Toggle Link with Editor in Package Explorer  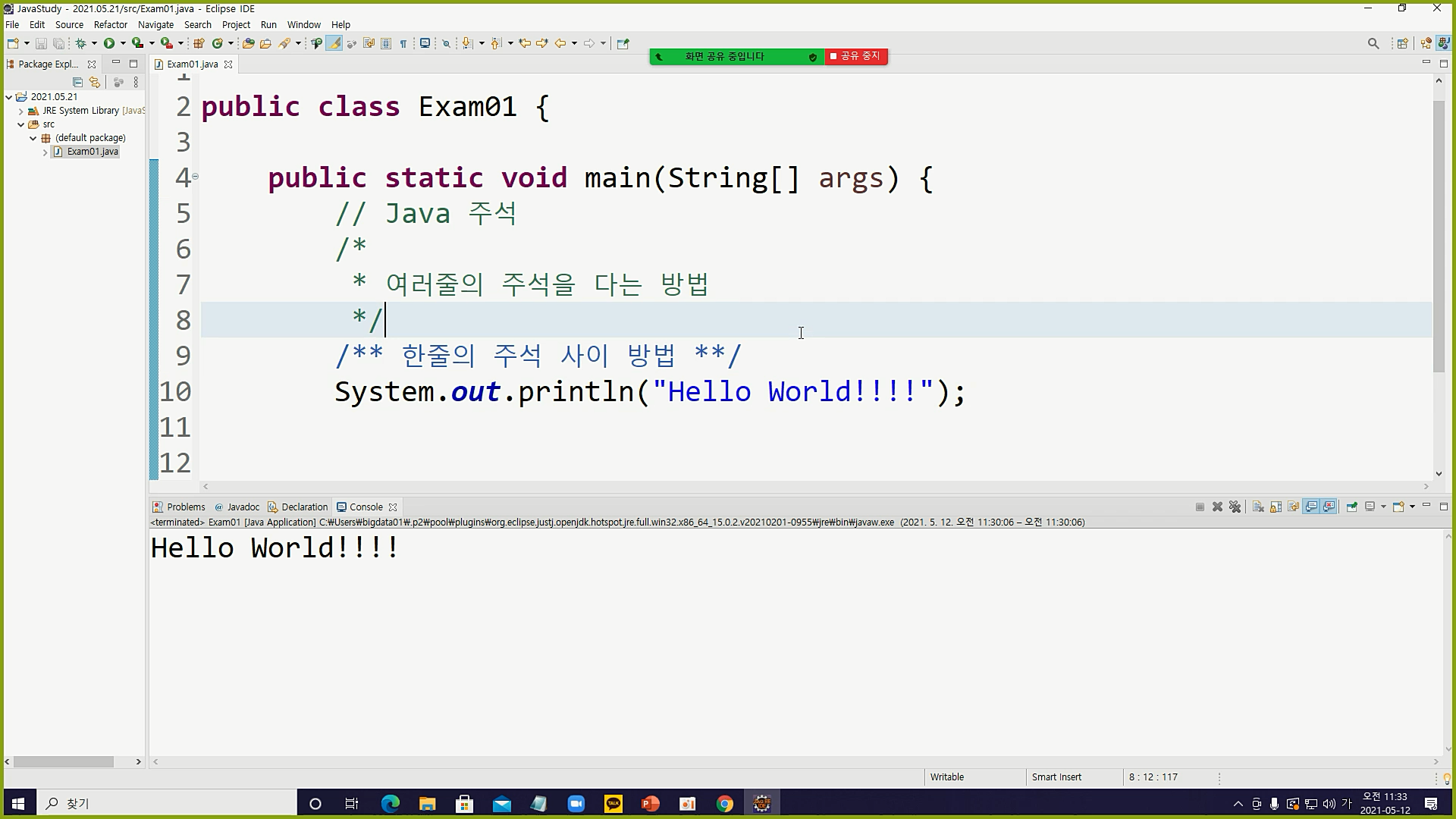[x=95, y=82]
